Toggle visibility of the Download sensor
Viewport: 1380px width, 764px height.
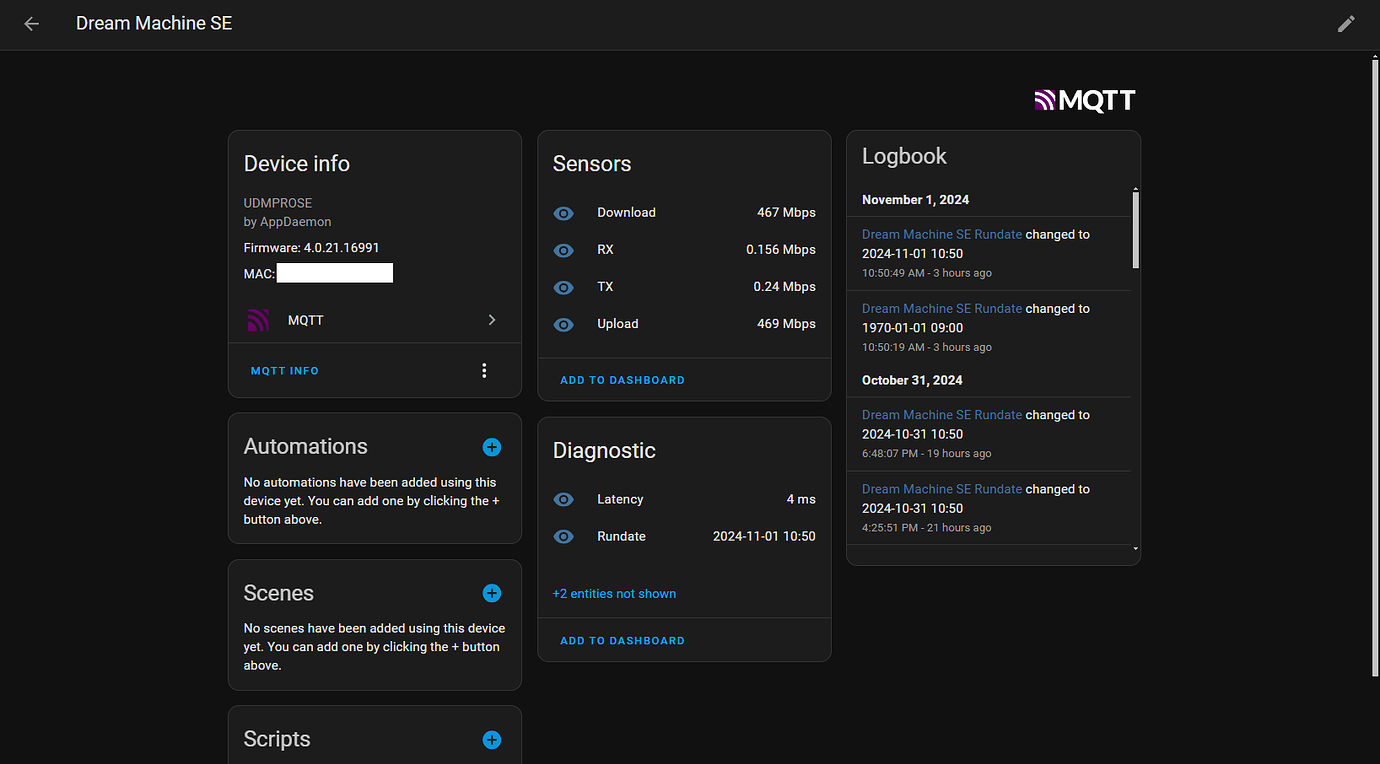563,213
